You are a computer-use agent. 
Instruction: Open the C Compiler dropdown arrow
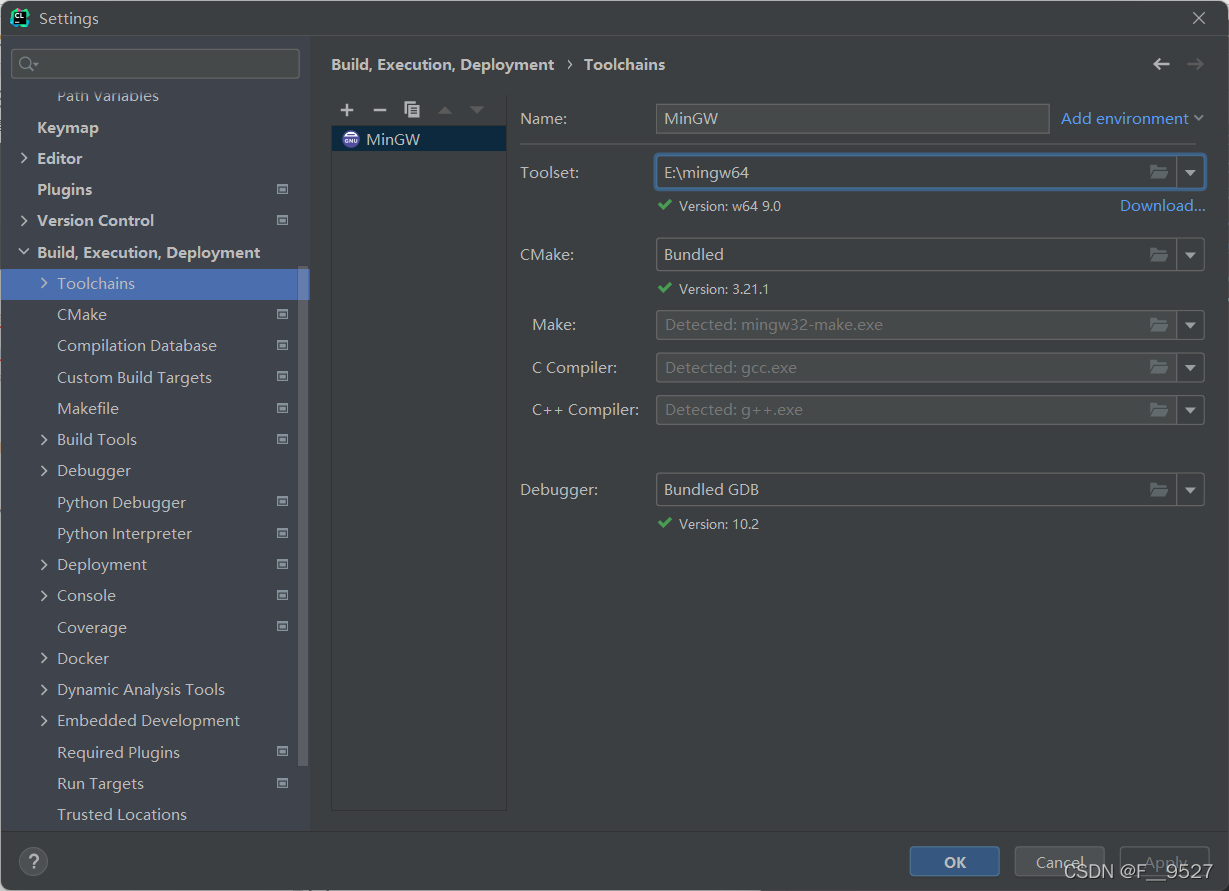(x=1190, y=367)
